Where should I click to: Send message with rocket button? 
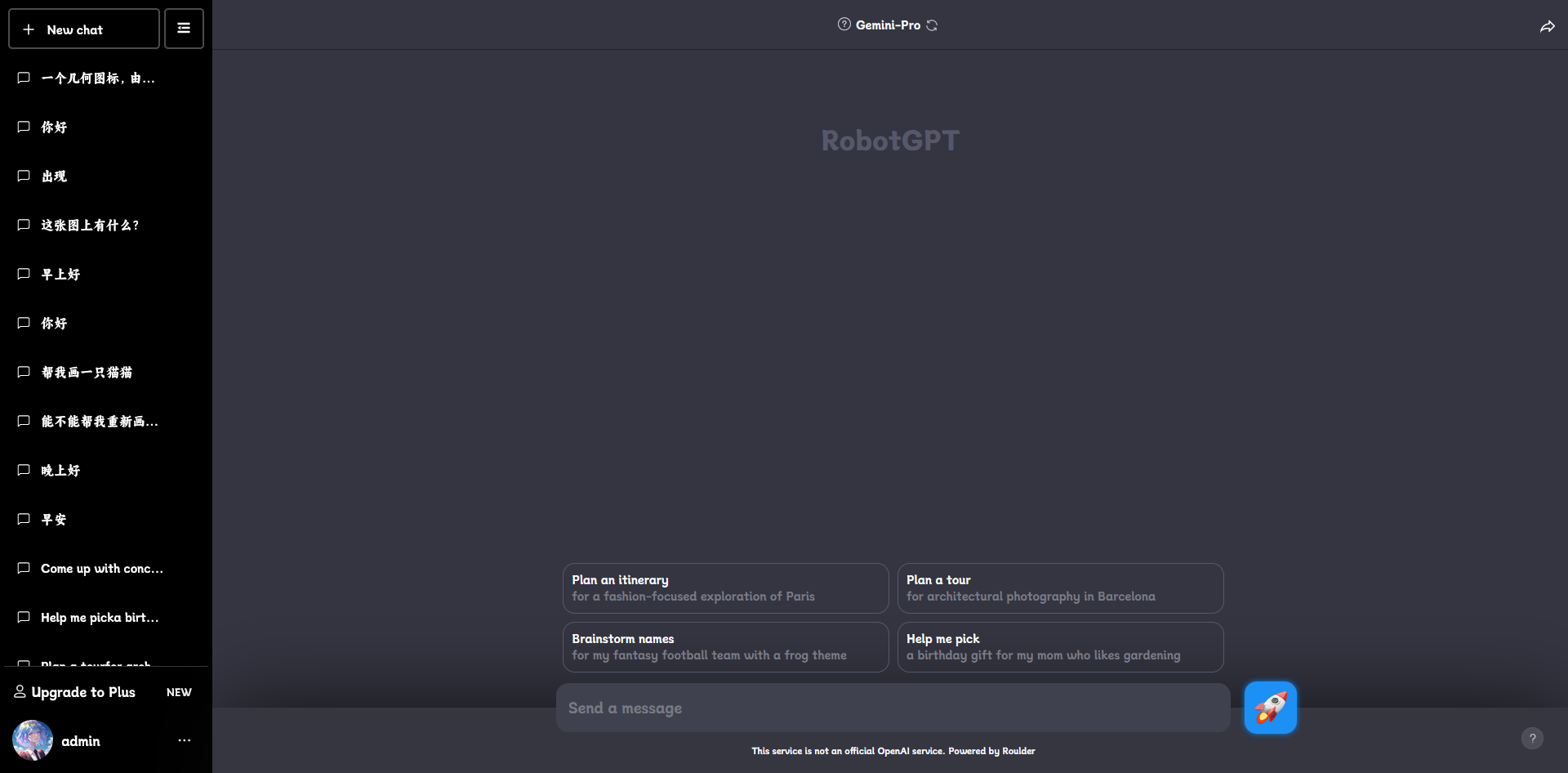click(1270, 708)
